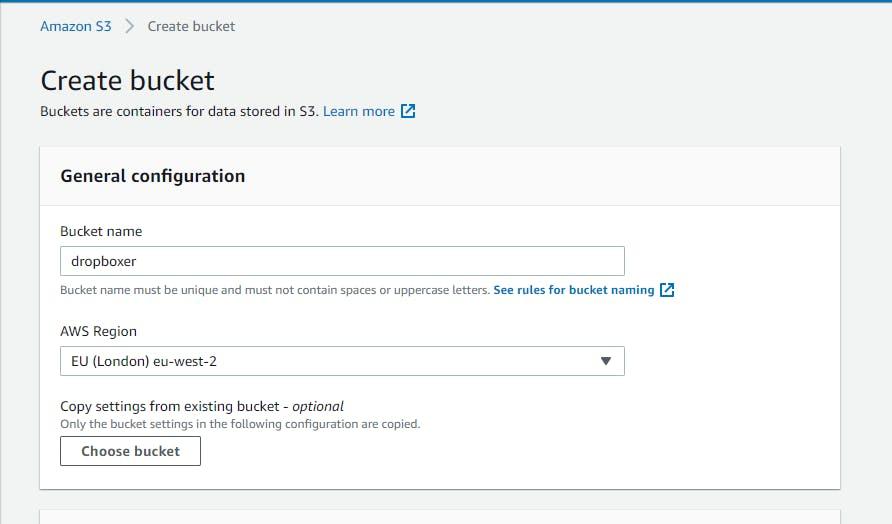Screen dimensions: 892x524
Task: Click the 'Only the bucket settings' description text
Action: (x=240, y=424)
